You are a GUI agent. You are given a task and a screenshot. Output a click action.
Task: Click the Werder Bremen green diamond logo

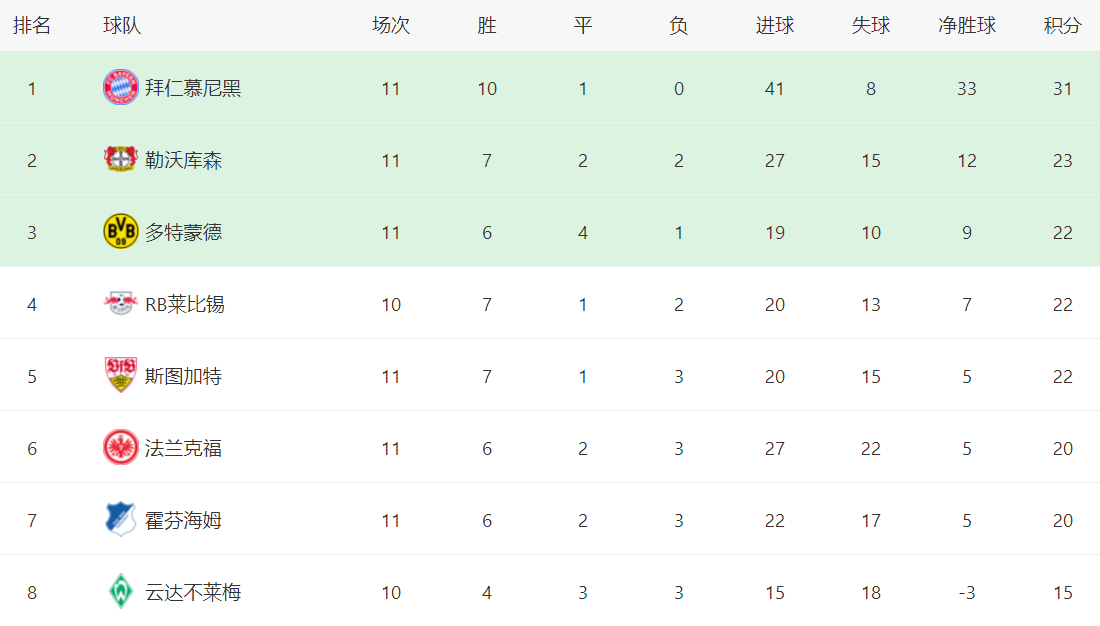point(121,592)
